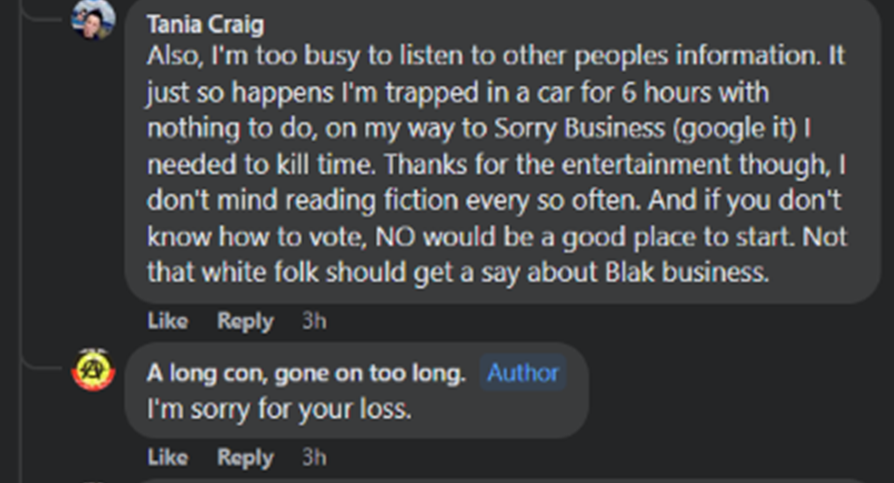The width and height of the screenshot is (894, 483).
Task: Click the "I'm sorry for your loss." text
Action: pyautogui.click(x=279, y=408)
